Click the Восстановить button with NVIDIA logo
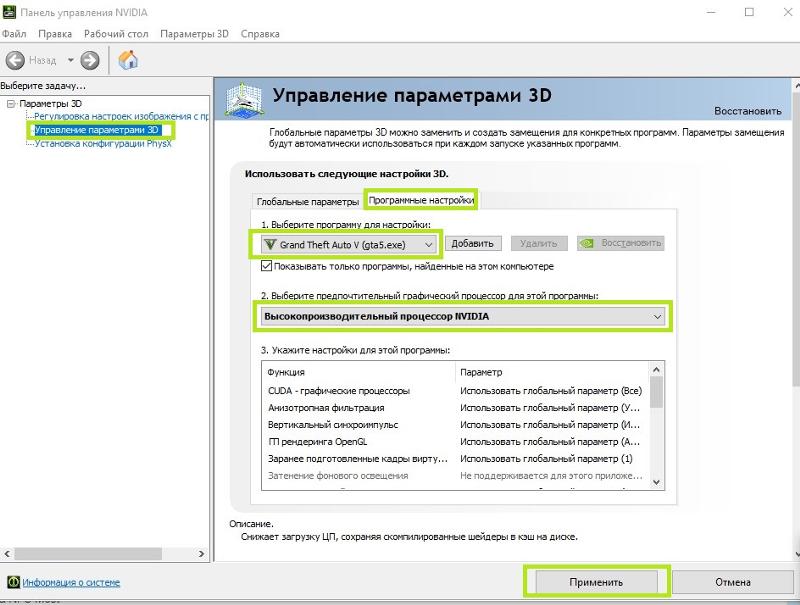 coord(620,243)
